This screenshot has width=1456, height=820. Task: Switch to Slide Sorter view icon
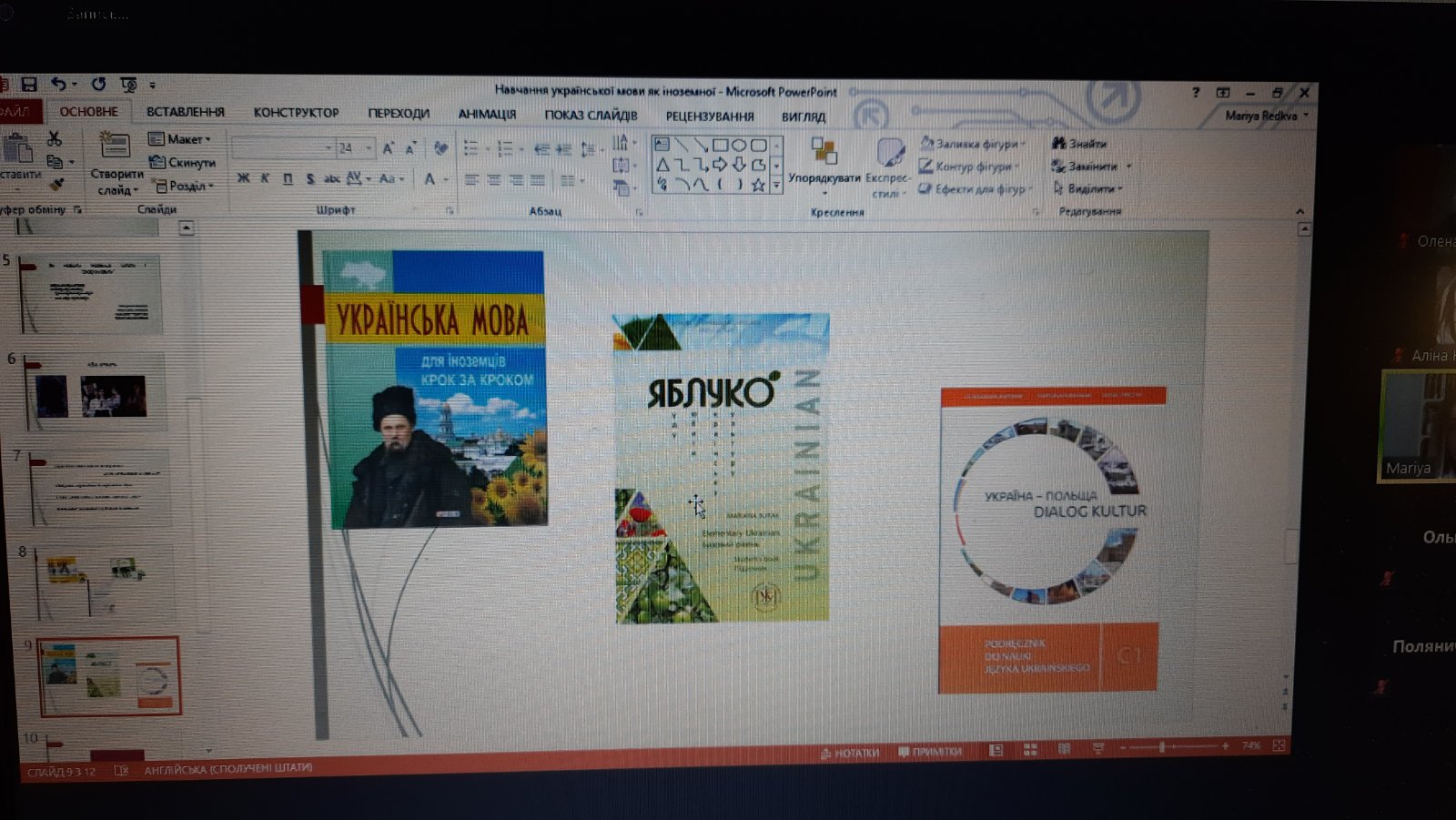[x=1030, y=749]
